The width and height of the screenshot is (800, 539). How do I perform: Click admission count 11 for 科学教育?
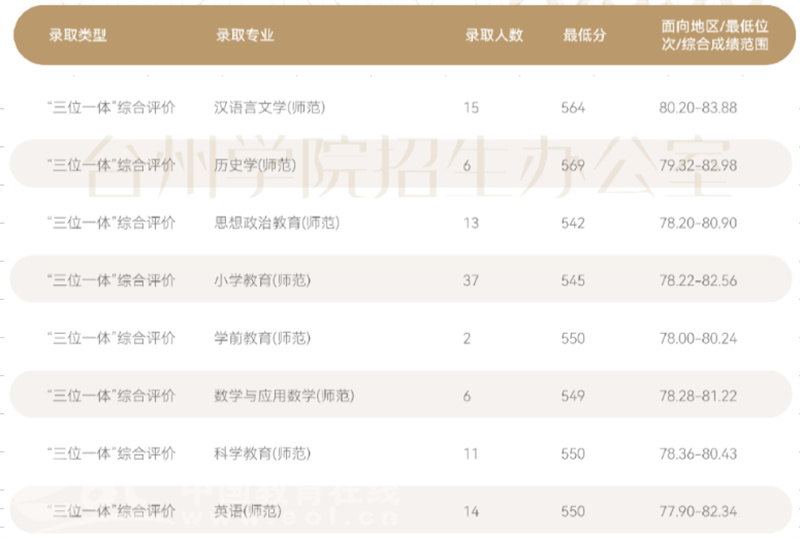(471, 453)
